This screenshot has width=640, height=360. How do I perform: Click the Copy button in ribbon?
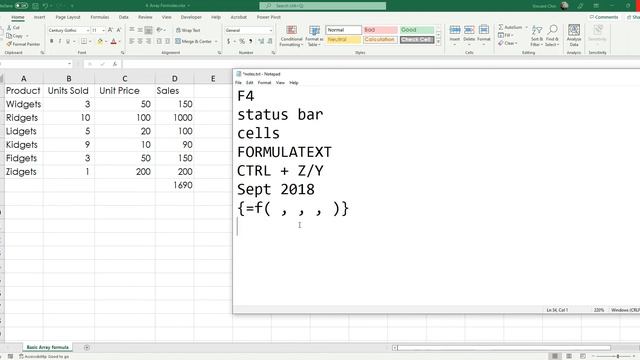tap(15, 36)
